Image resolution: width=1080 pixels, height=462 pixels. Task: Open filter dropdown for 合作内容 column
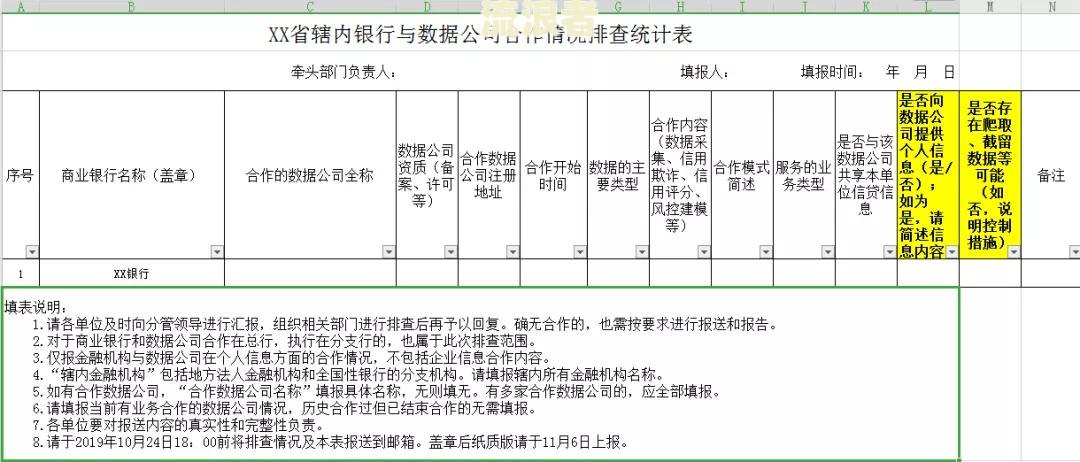(x=704, y=252)
